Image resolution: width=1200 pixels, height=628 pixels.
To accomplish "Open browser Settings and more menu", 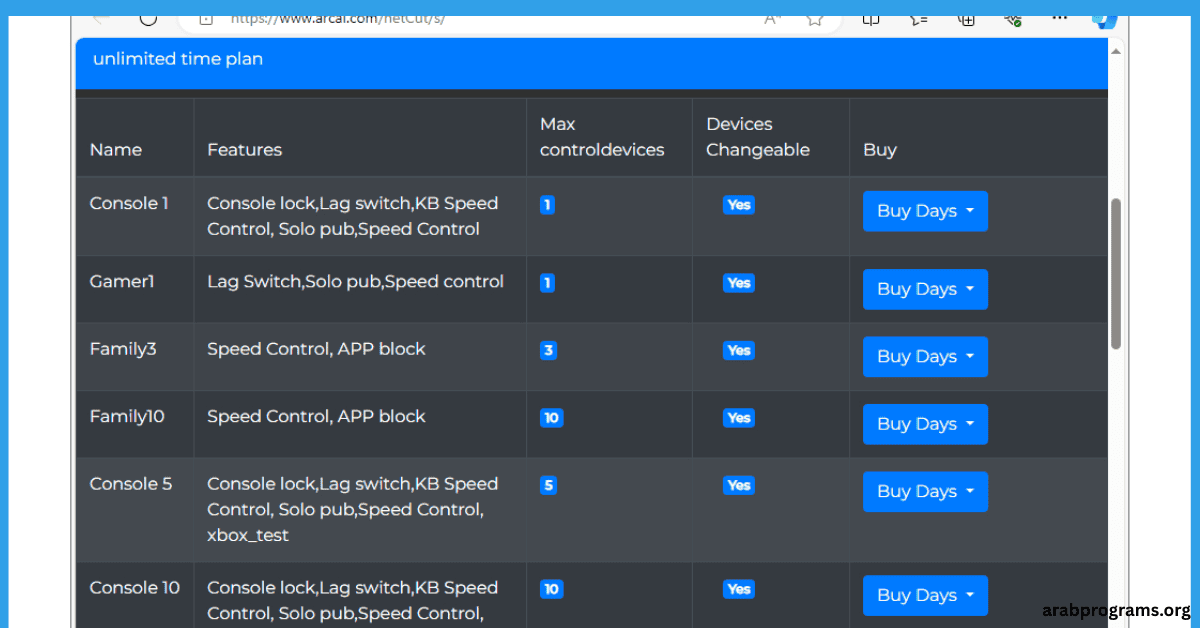I will 1060,17.
